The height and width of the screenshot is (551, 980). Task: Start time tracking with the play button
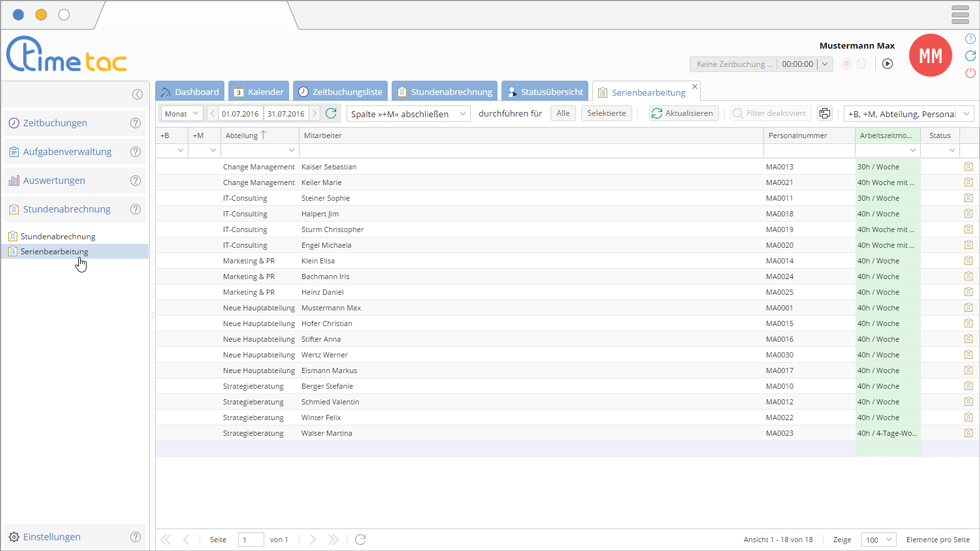click(887, 64)
